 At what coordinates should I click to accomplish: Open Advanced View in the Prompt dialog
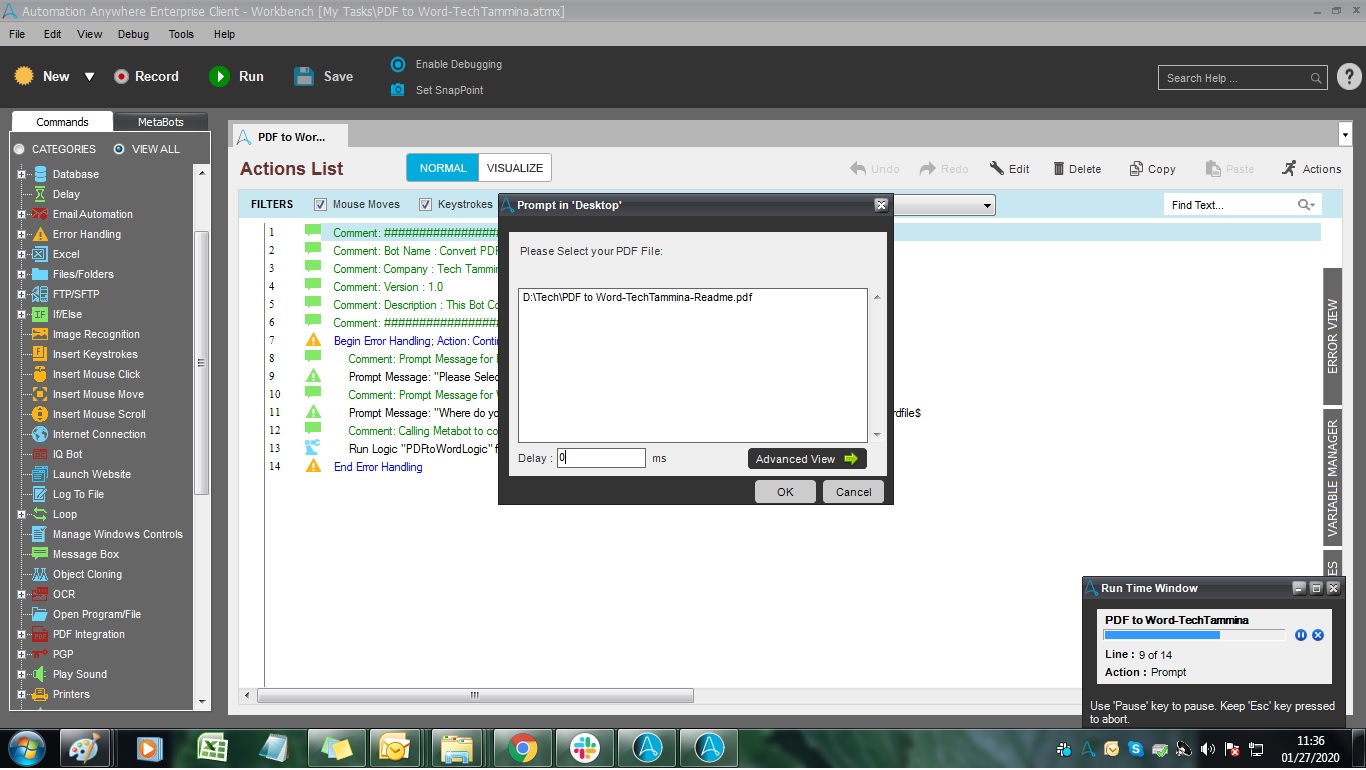[807, 459]
